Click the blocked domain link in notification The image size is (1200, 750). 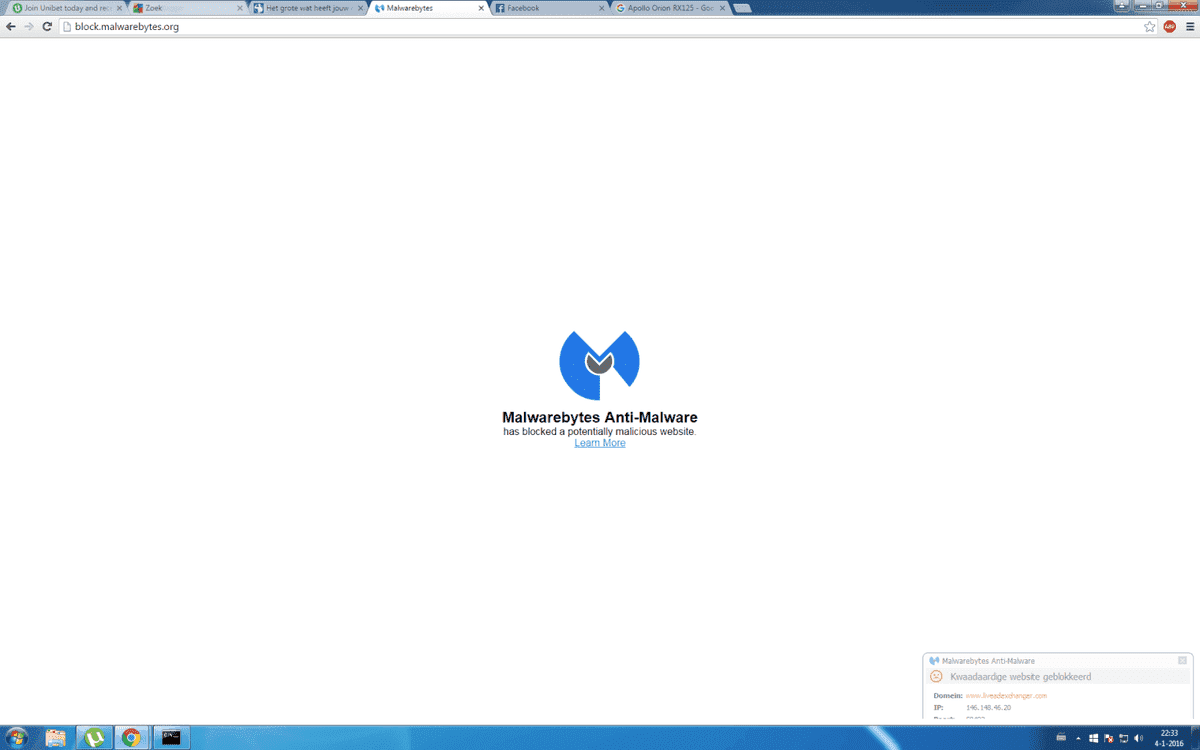1005,695
